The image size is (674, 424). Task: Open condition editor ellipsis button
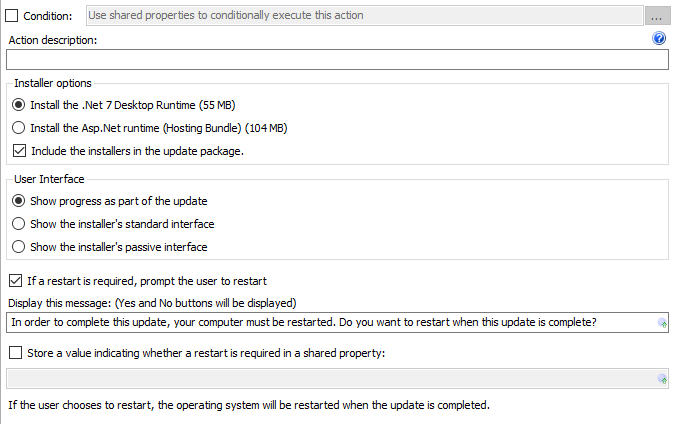pos(656,16)
